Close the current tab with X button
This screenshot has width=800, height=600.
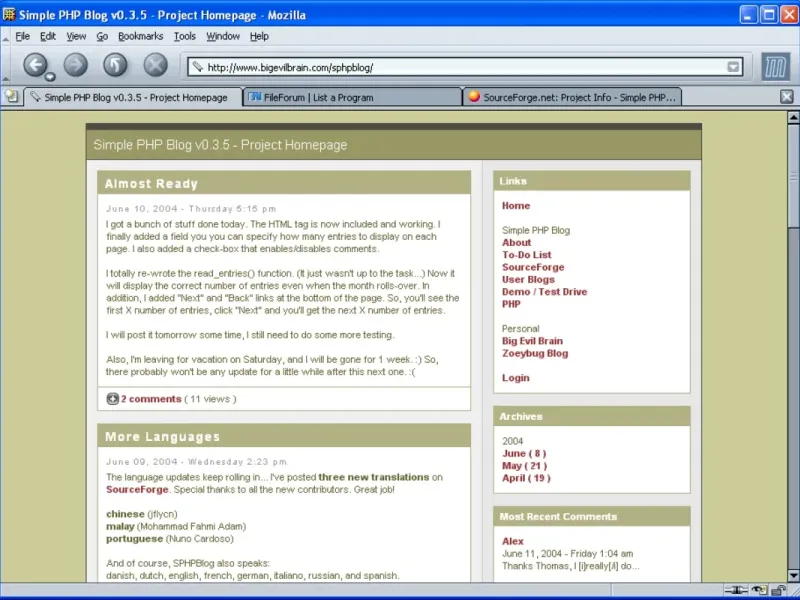[787, 96]
